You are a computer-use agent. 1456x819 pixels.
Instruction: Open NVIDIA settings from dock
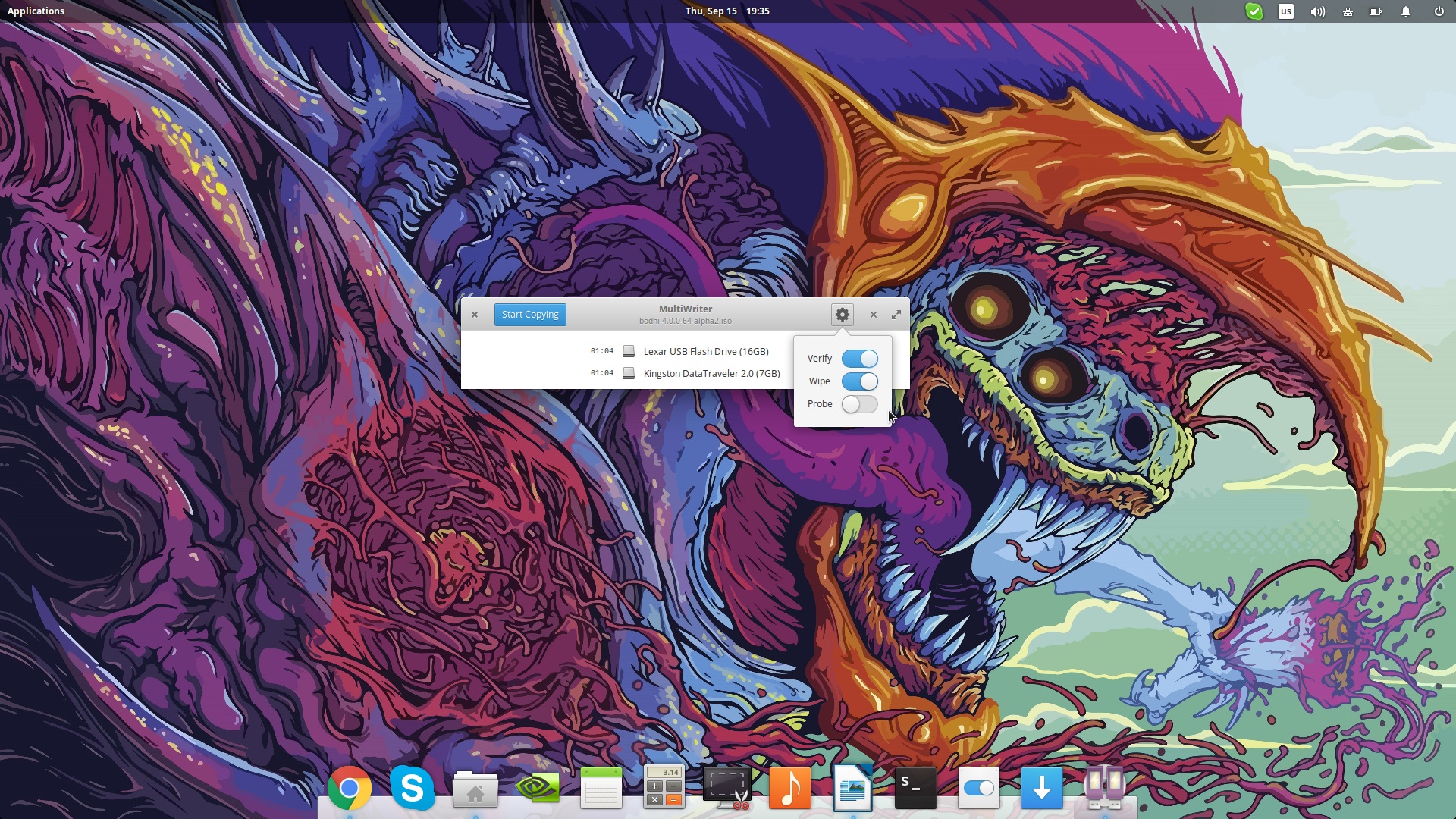pos(538,789)
